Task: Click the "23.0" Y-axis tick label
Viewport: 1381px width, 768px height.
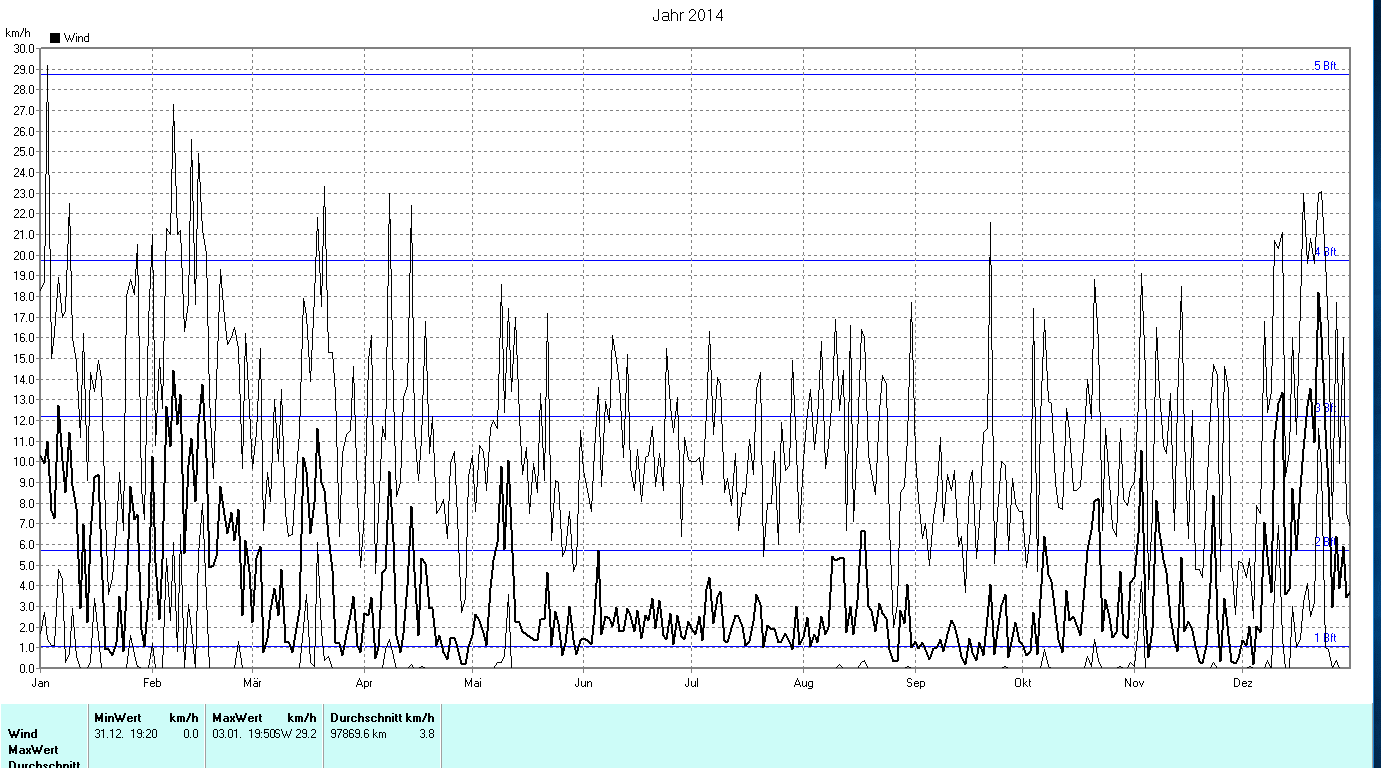Action: [22, 193]
